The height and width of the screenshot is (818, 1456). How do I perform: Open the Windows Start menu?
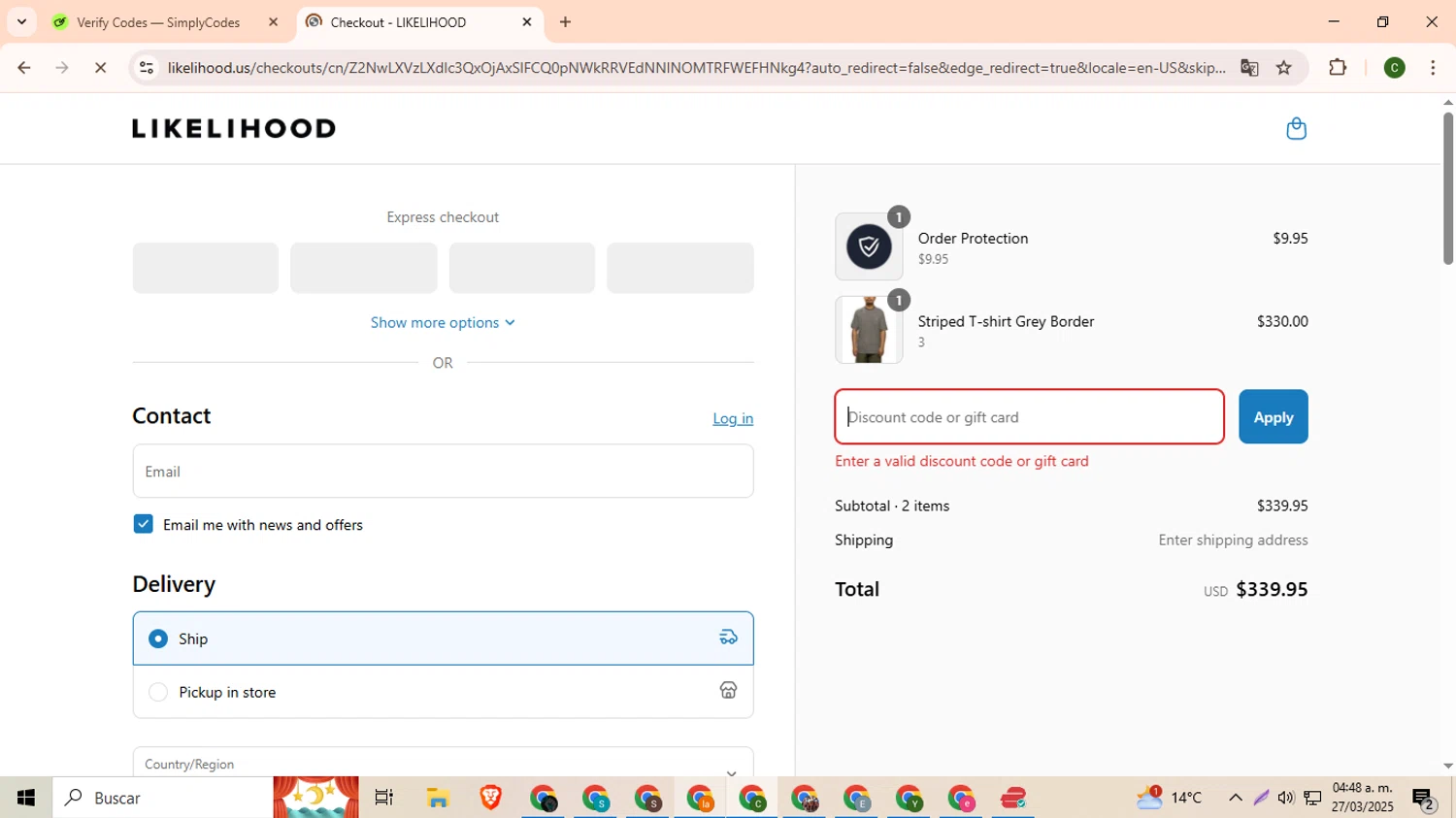tap(25, 798)
